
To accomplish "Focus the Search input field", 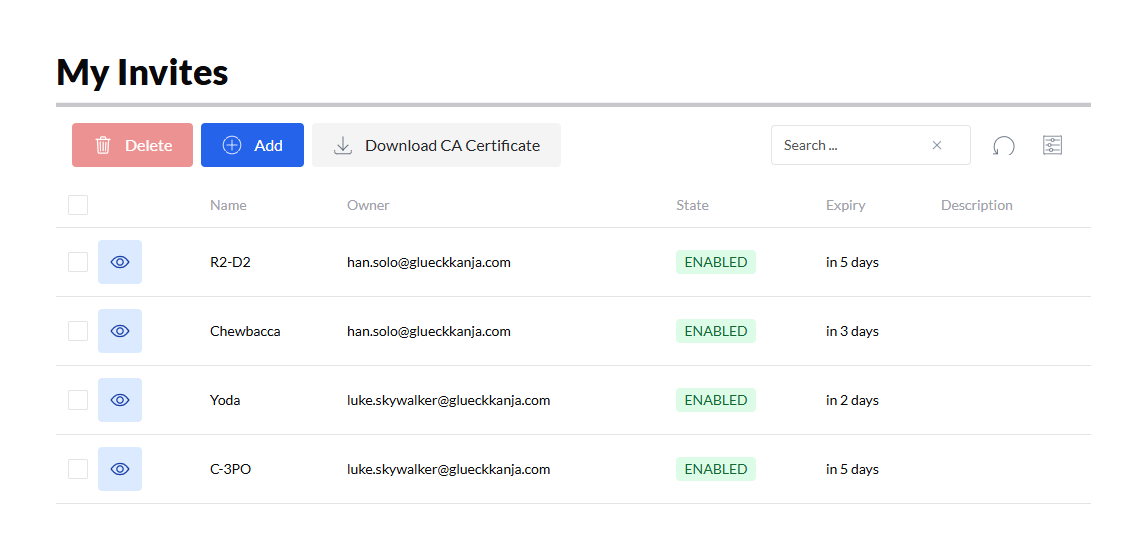I will tap(850, 145).
